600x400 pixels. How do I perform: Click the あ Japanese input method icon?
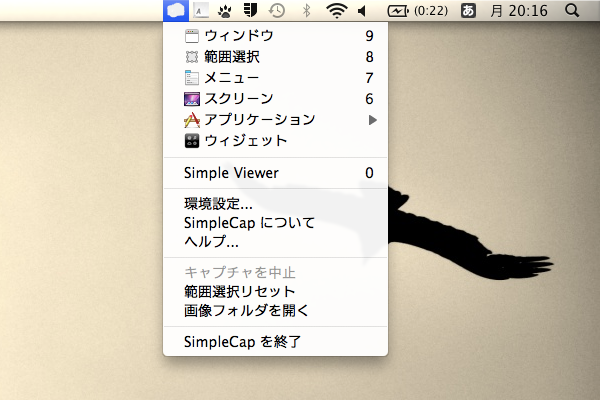[468, 10]
